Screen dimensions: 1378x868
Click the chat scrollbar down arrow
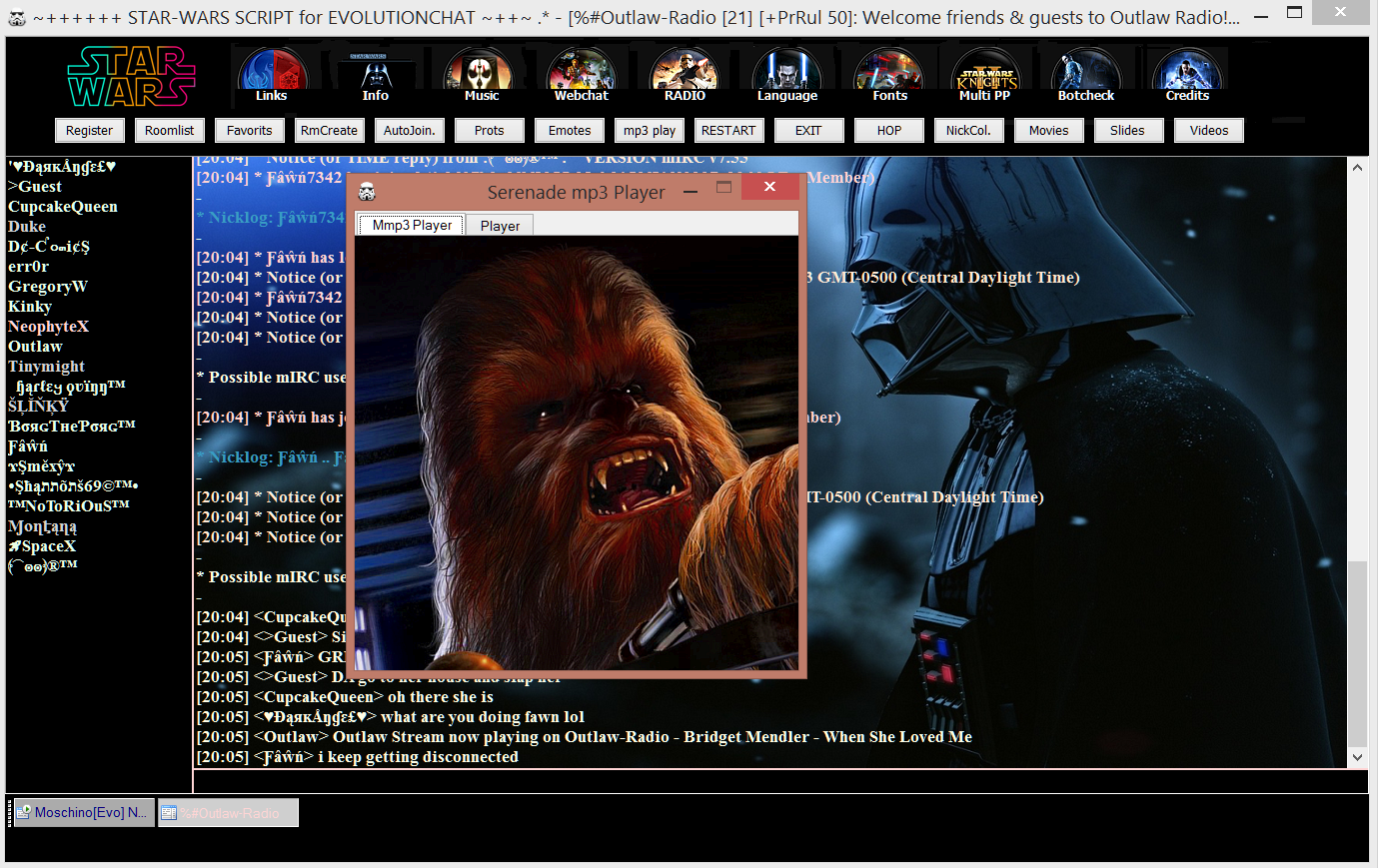pyautogui.click(x=1357, y=757)
